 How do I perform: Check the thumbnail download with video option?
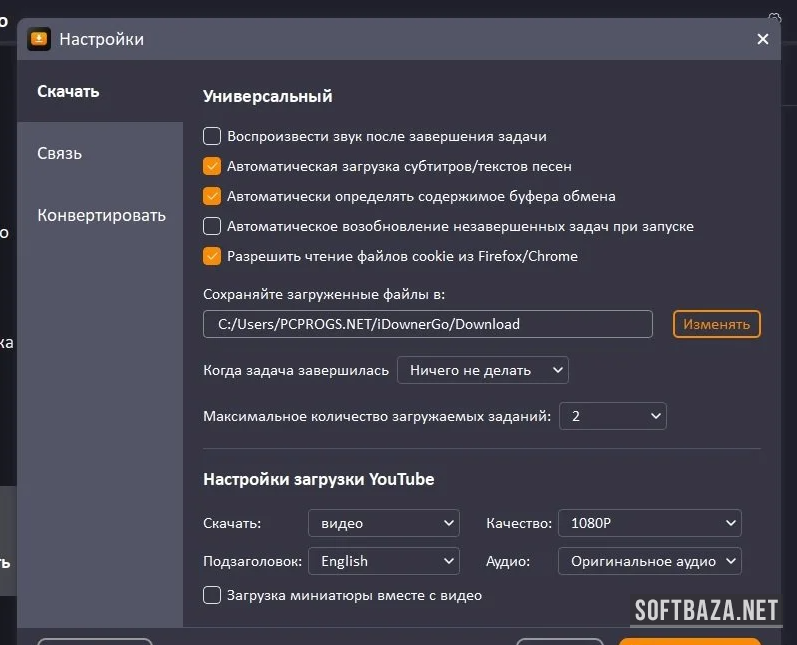pyautogui.click(x=212, y=595)
